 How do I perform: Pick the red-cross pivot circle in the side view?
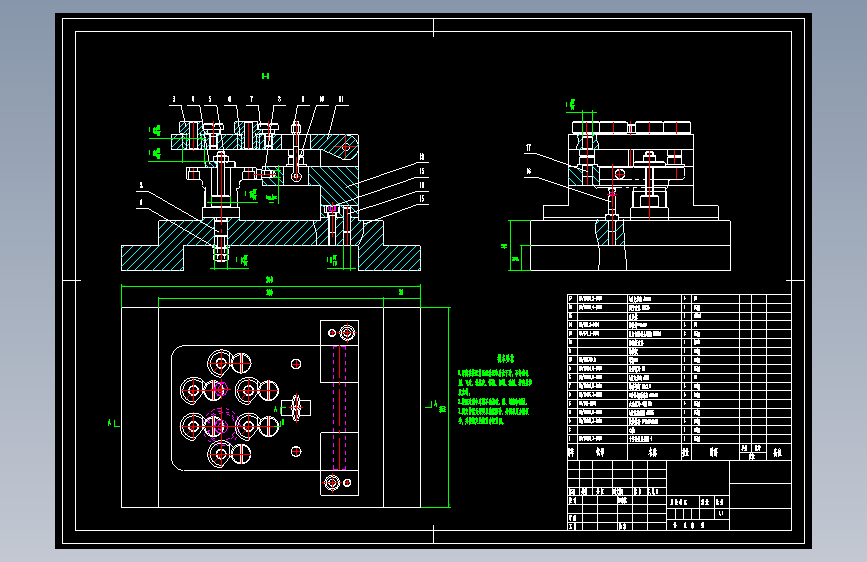[620, 174]
